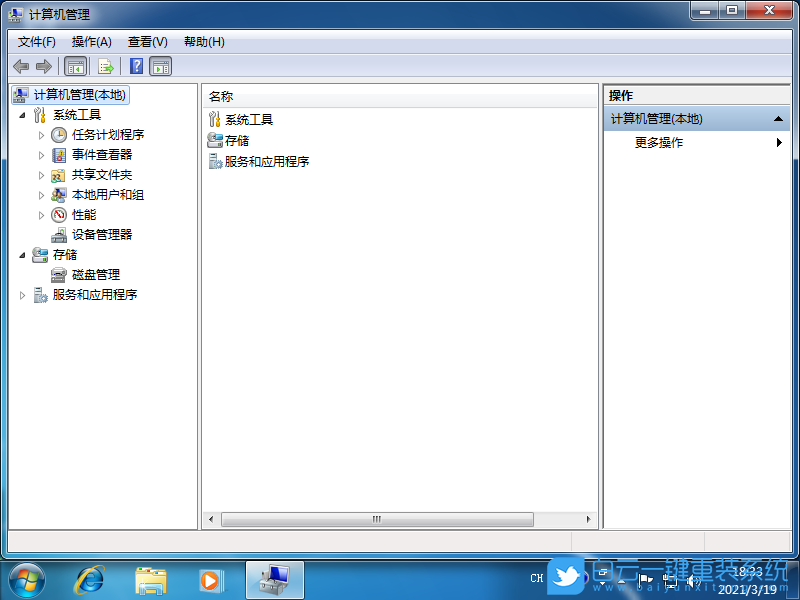Viewport: 800px width, 600px height.
Task: Click the Forward navigation arrow
Action: [44, 66]
